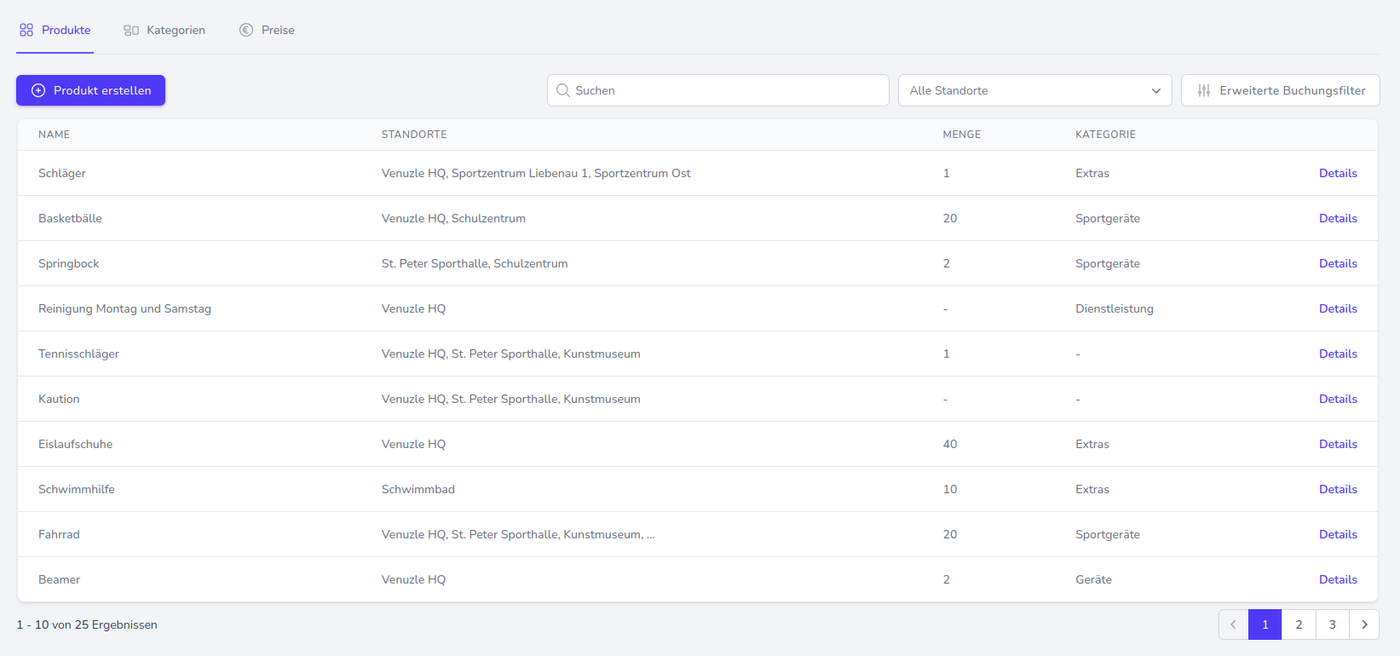Open Details for Basketbälle
Image resolution: width=1400 pixels, height=656 pixels.
coord(1337,218)
